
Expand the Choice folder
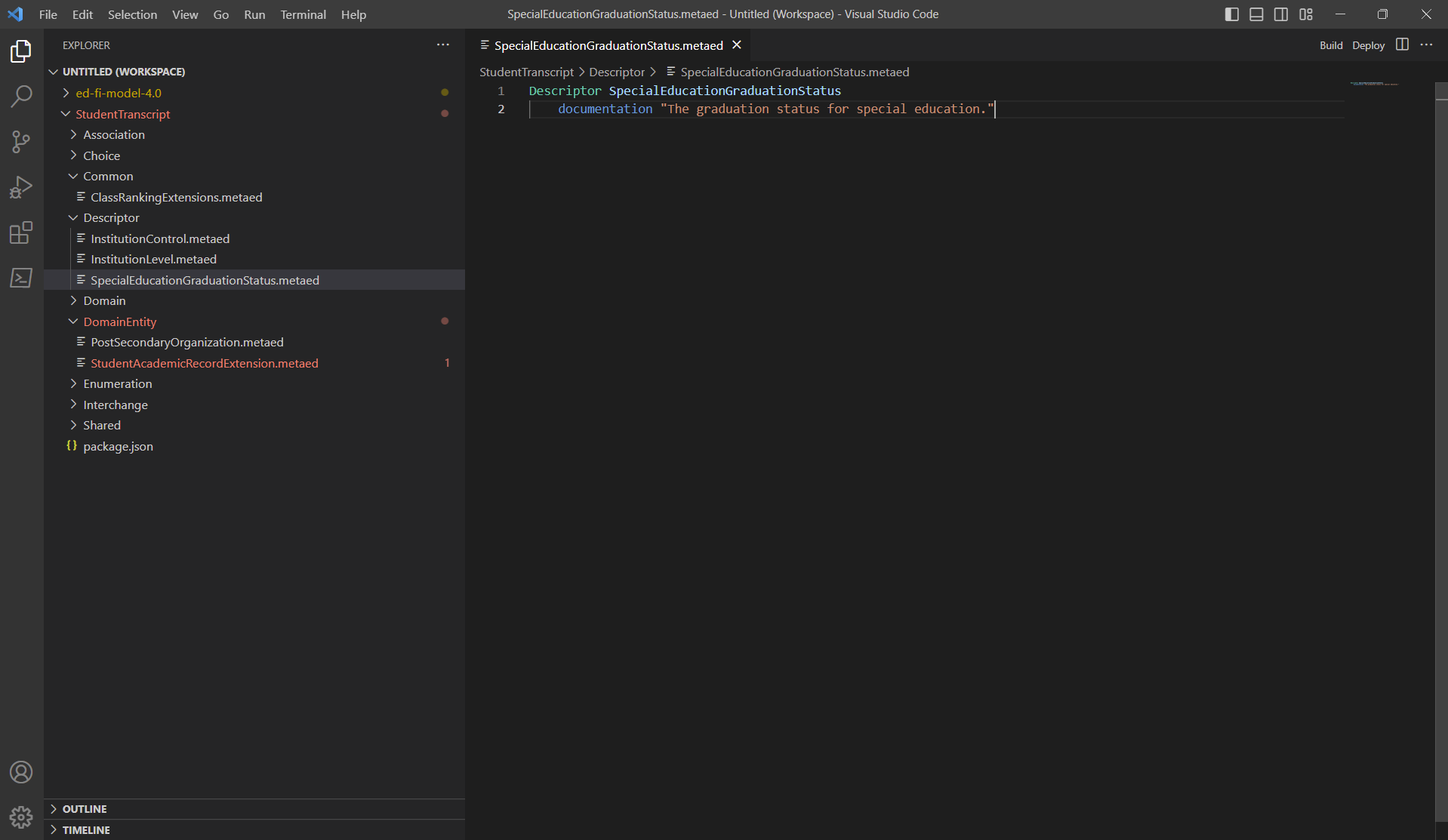(x=101, y=155)
